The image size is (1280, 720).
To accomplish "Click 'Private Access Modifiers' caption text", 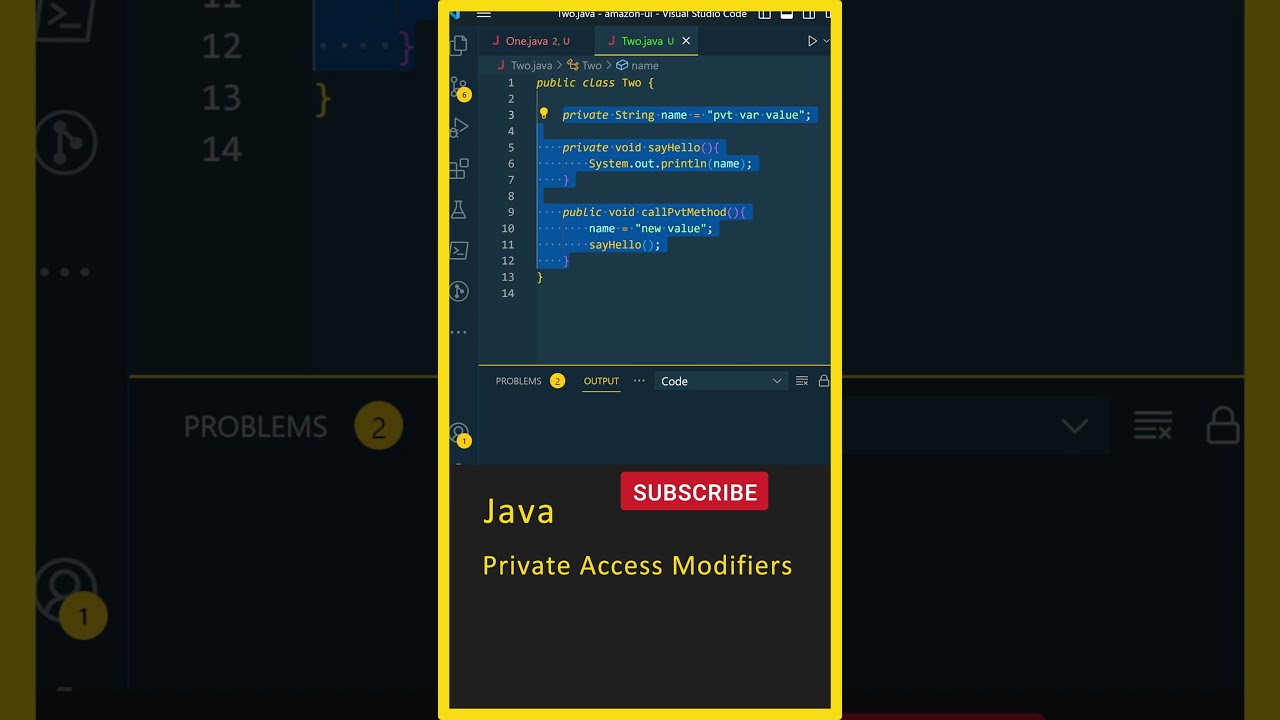I will click(x=637, y=565).
